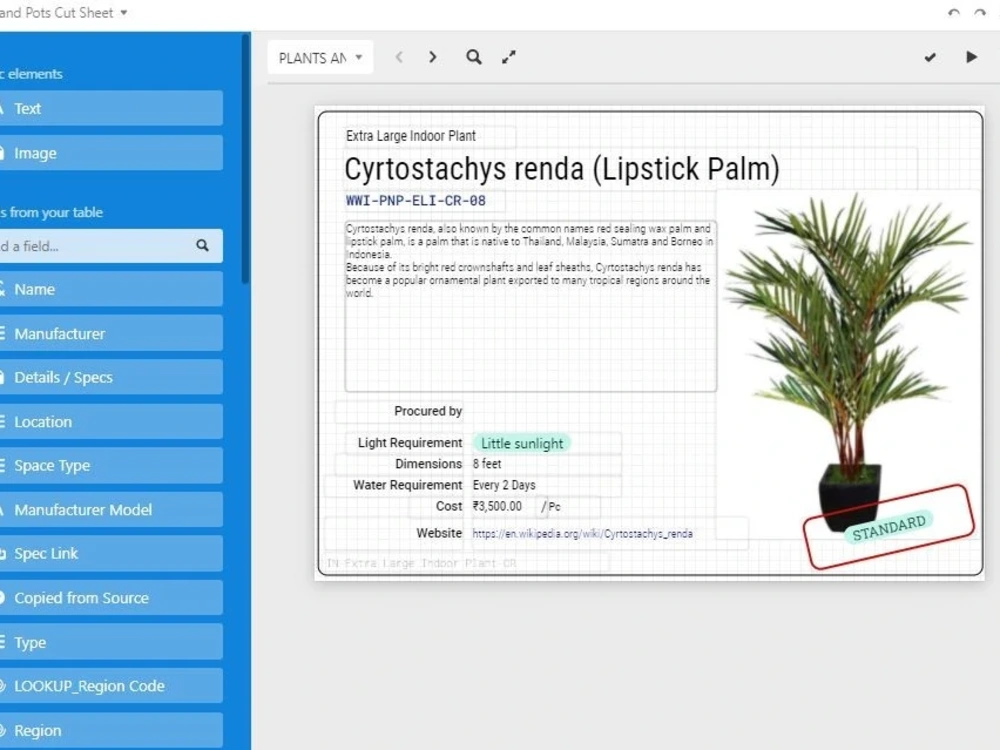Click the search icon in field finder
This screenshot has width=1000, height=750.
point(202,246)
